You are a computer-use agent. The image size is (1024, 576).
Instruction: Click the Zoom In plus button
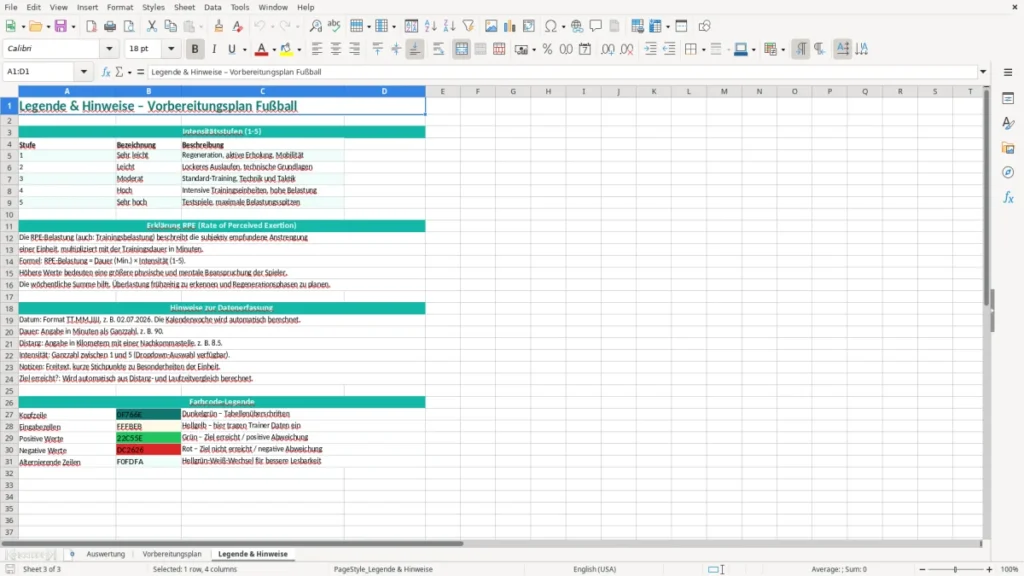pos(989,569)
